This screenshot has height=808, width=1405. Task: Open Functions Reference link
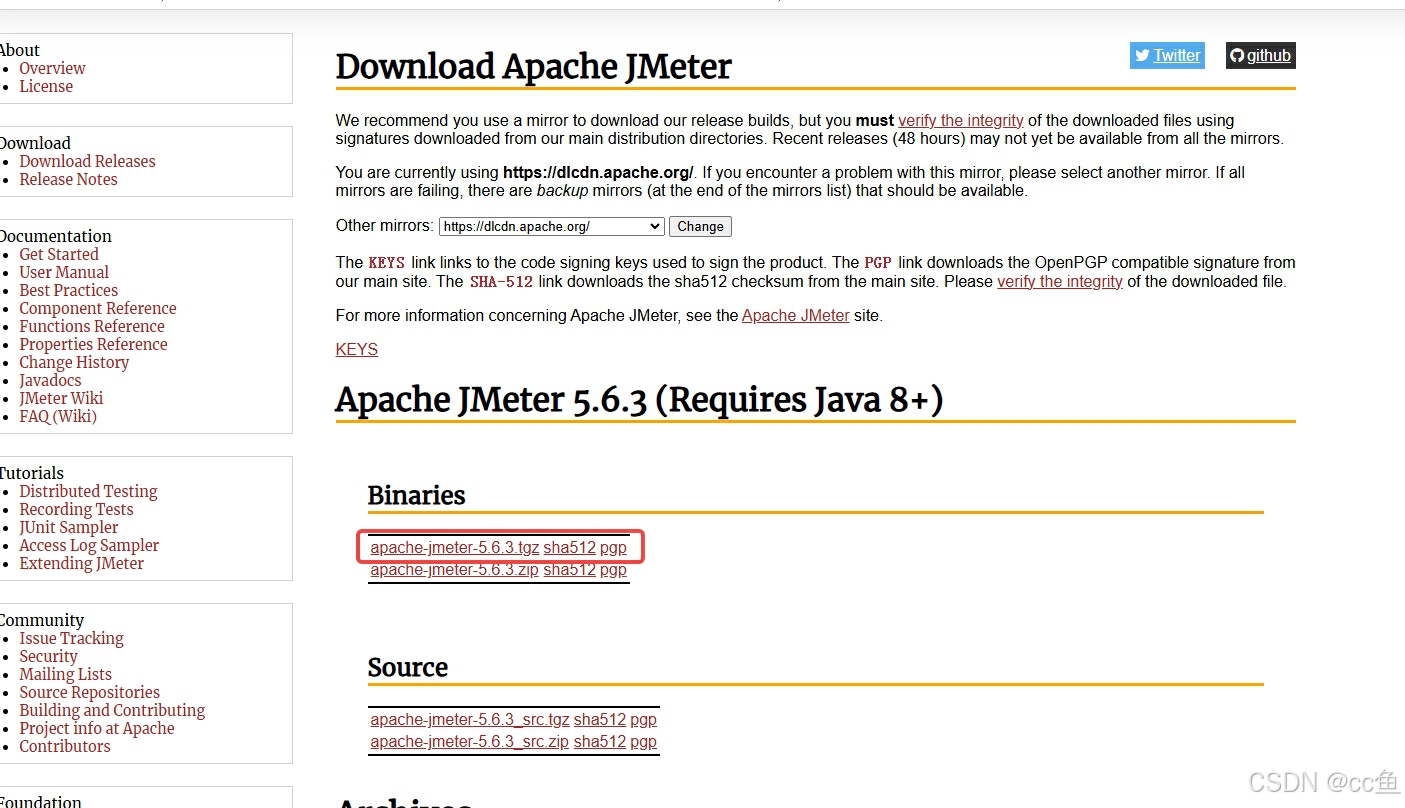click(92, 327)
